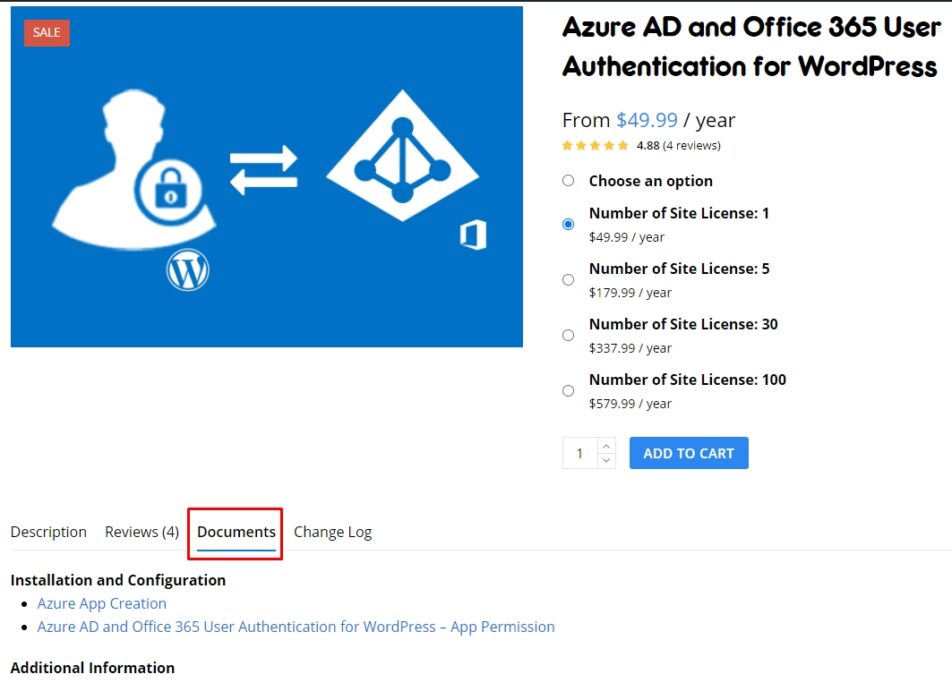Image resolution: width=952 pixels, height=683 pixels.
Task: Click the product featured image
Action: (267, 177)
